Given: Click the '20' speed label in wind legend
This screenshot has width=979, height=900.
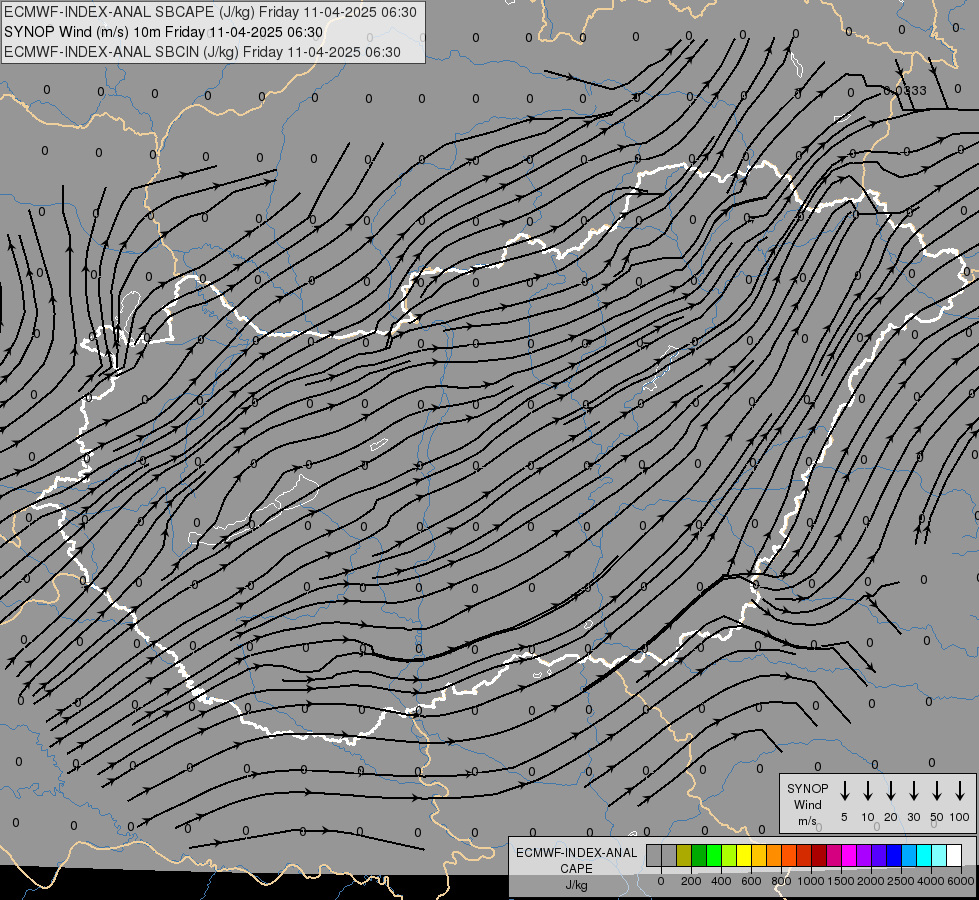Looking at the screenshot, I should point(891,817).
